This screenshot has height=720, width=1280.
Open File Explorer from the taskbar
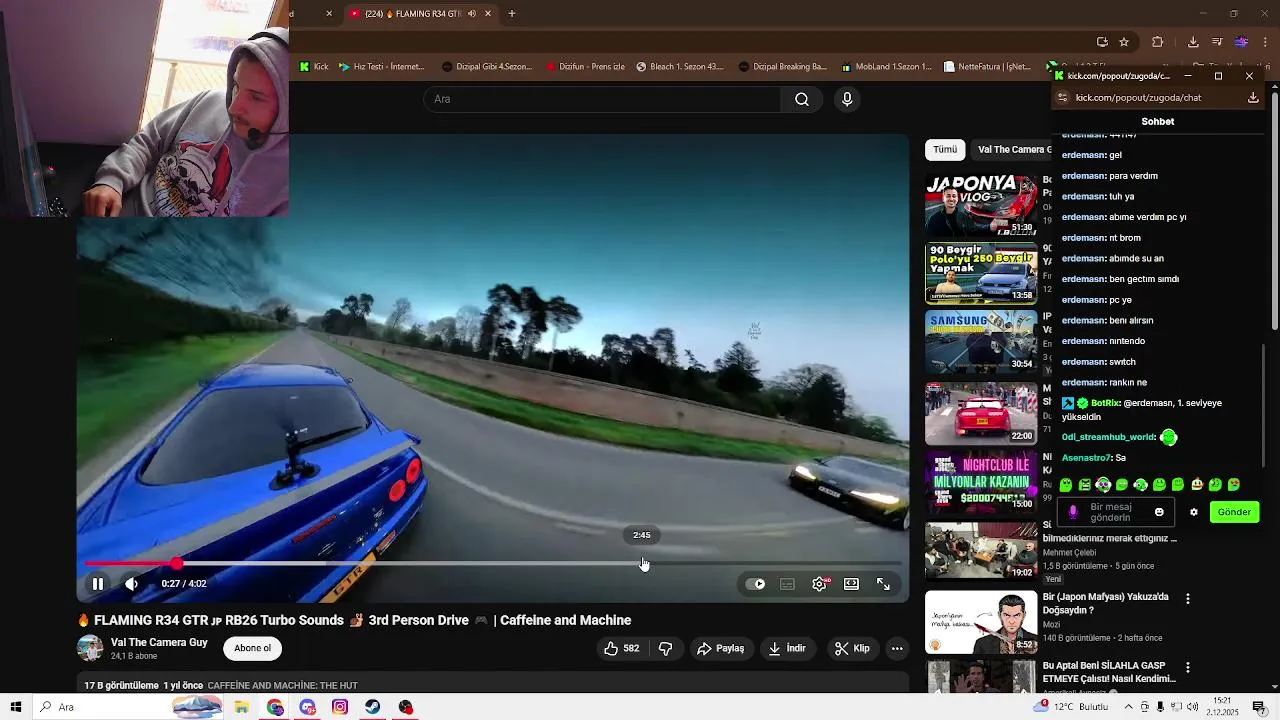click(241, 707)
